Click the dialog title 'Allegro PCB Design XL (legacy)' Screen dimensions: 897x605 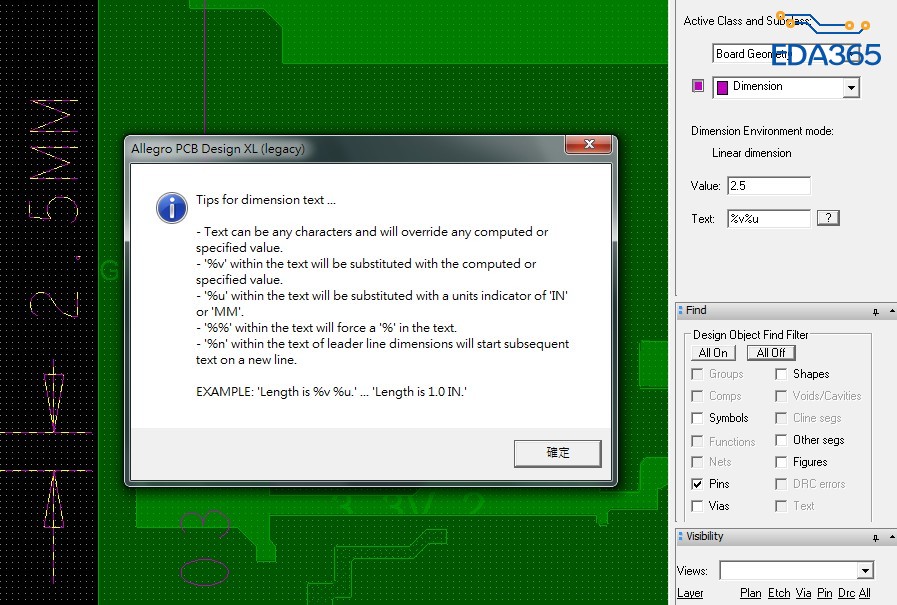point(218,149)
